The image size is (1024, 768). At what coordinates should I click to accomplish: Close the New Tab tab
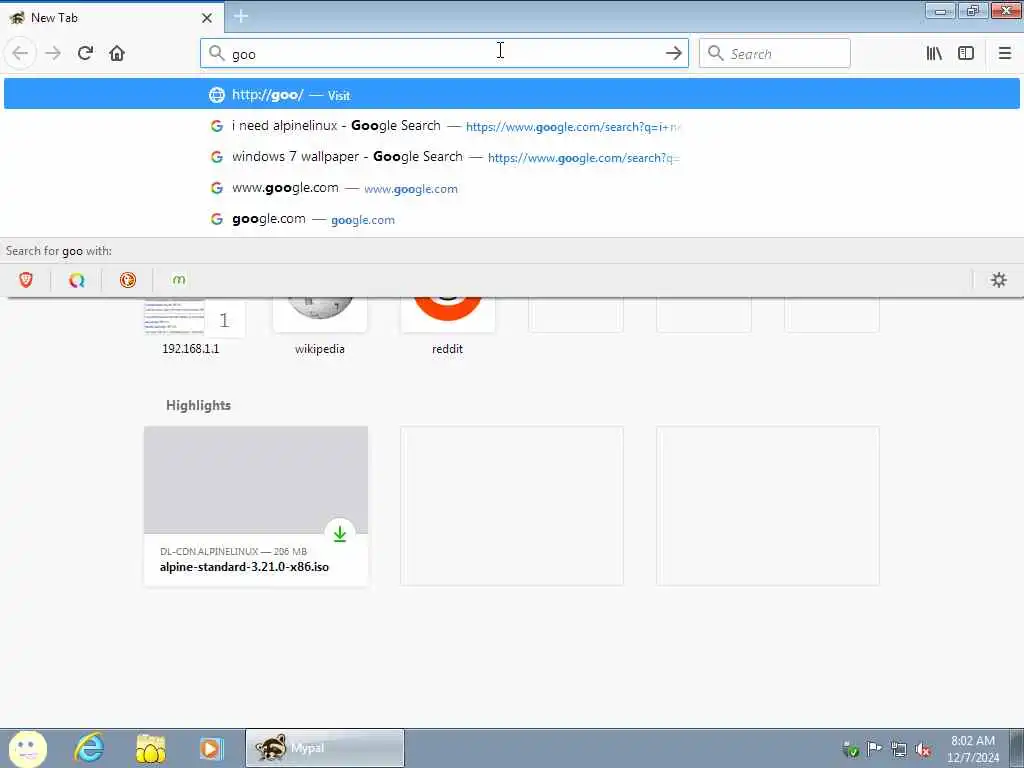(206, 18)
